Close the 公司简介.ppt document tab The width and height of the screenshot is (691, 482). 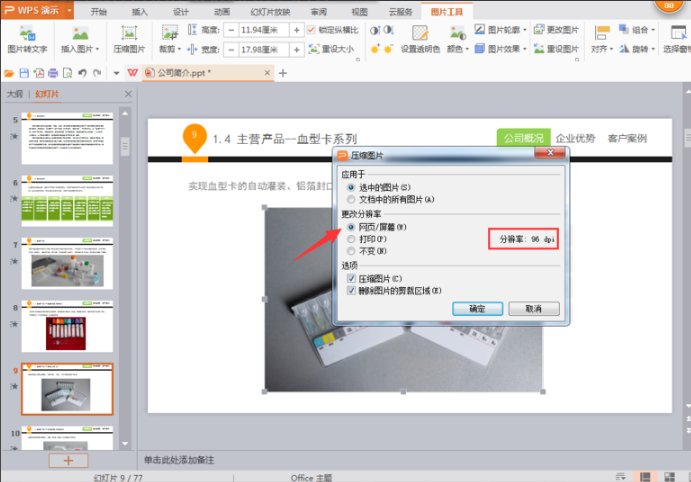(267, 73)
